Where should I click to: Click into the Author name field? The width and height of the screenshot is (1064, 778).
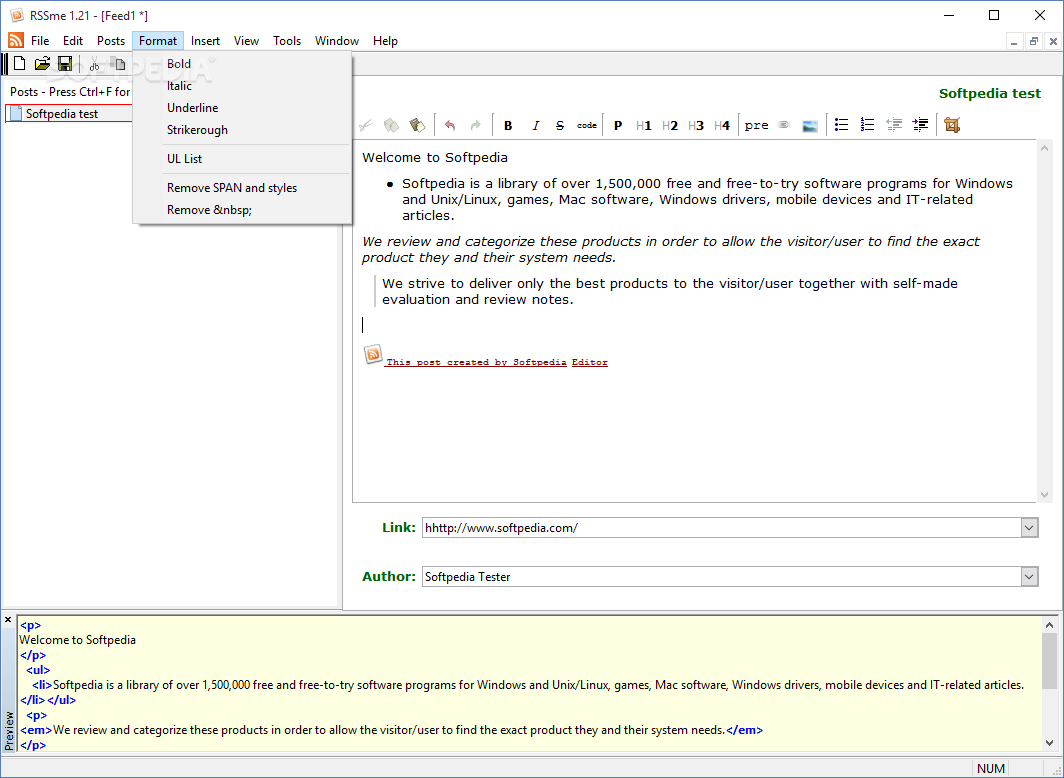coord(721,577)
